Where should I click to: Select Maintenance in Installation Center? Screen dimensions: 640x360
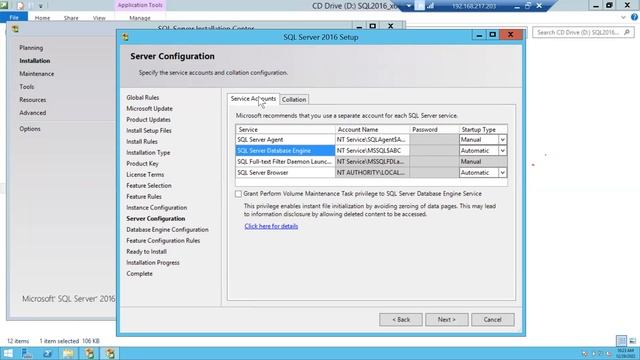36,74
